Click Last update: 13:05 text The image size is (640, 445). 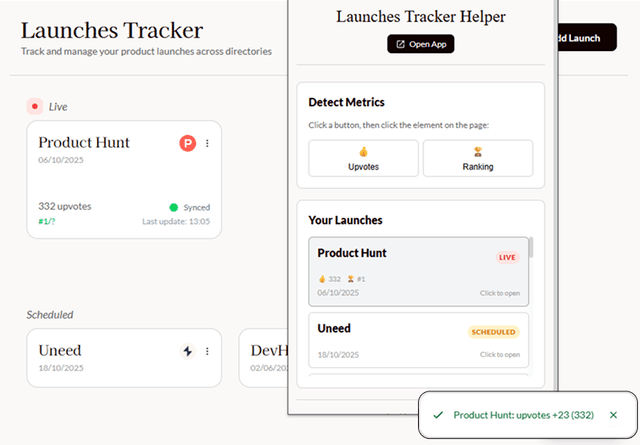pos(176,222)
